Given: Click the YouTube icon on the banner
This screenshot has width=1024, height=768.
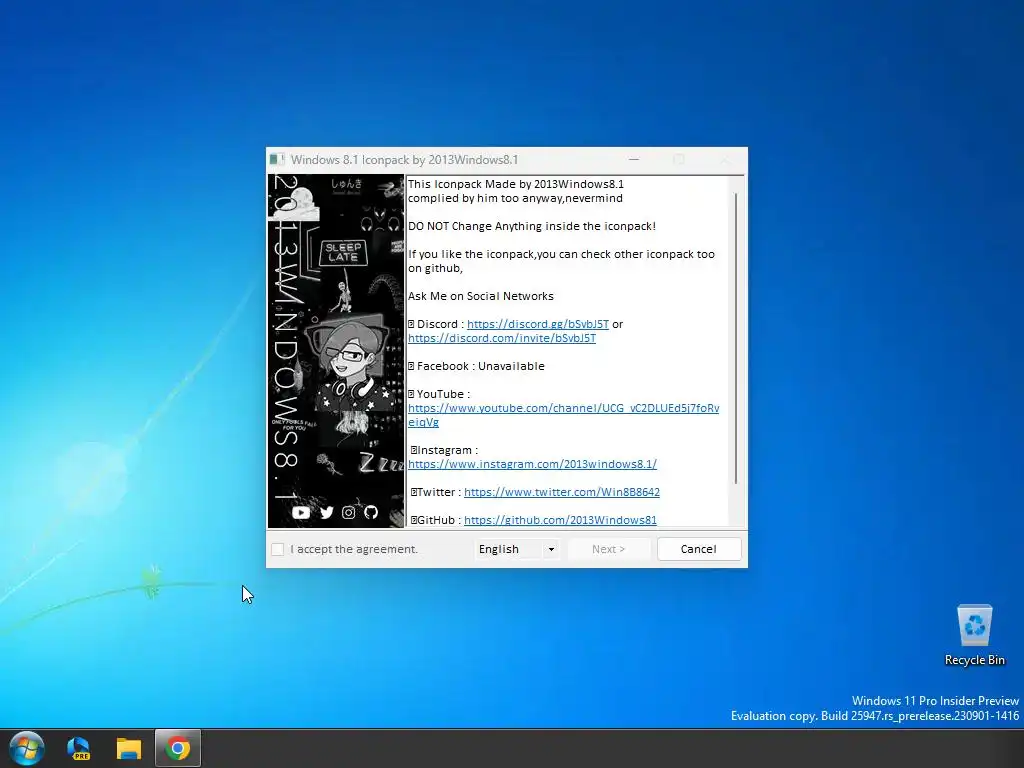Looking at the screenshot, I should pos(301,513).
